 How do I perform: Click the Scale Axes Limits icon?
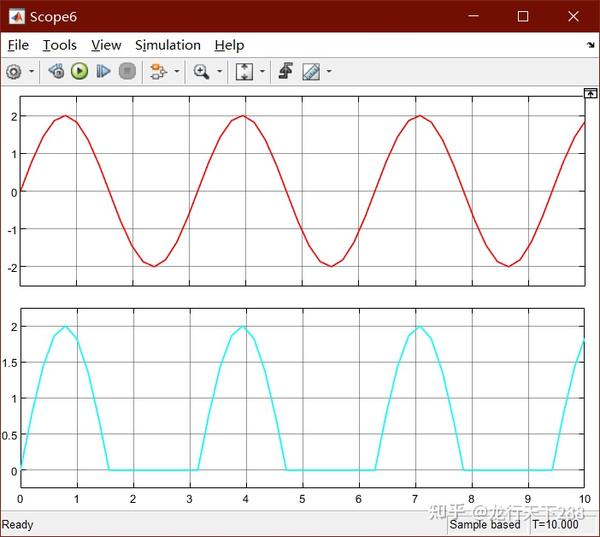pos(244,72)
